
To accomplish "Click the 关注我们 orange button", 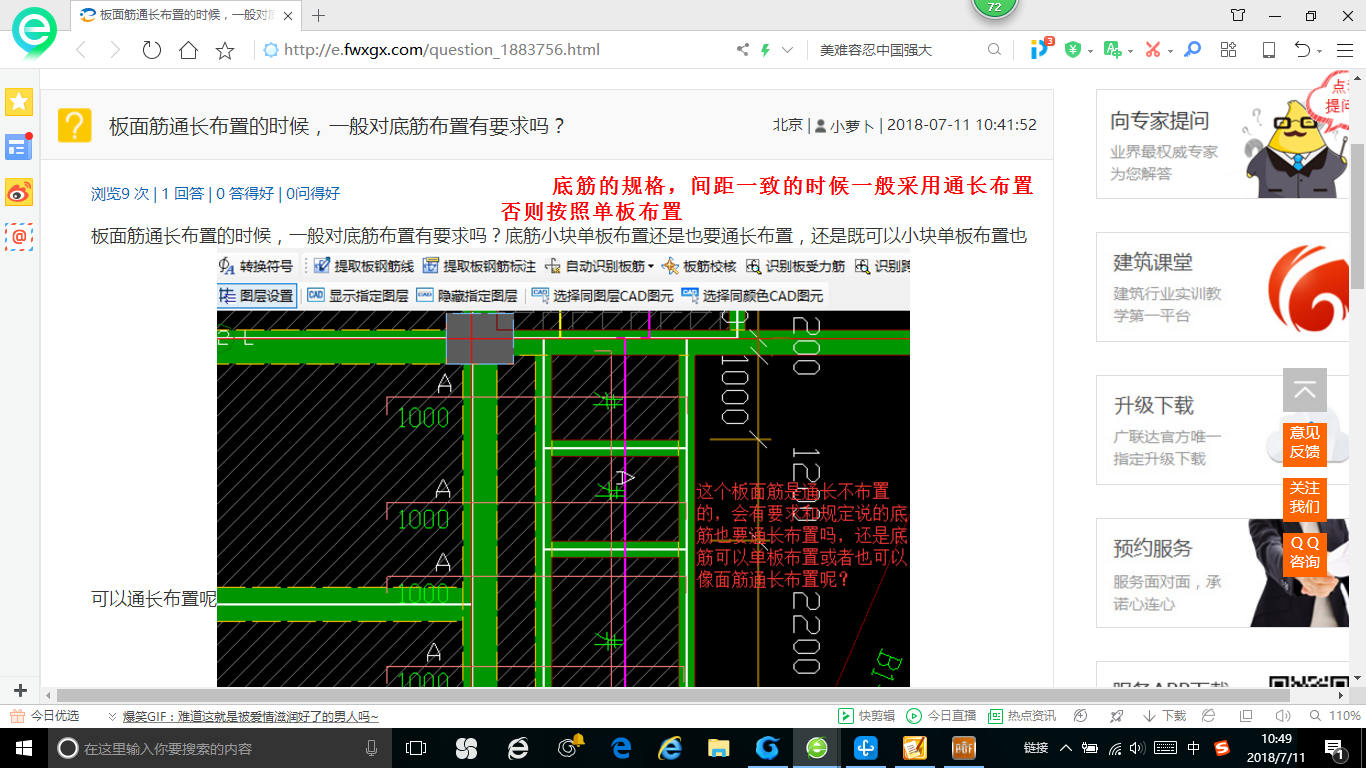I will [1305, 497].
